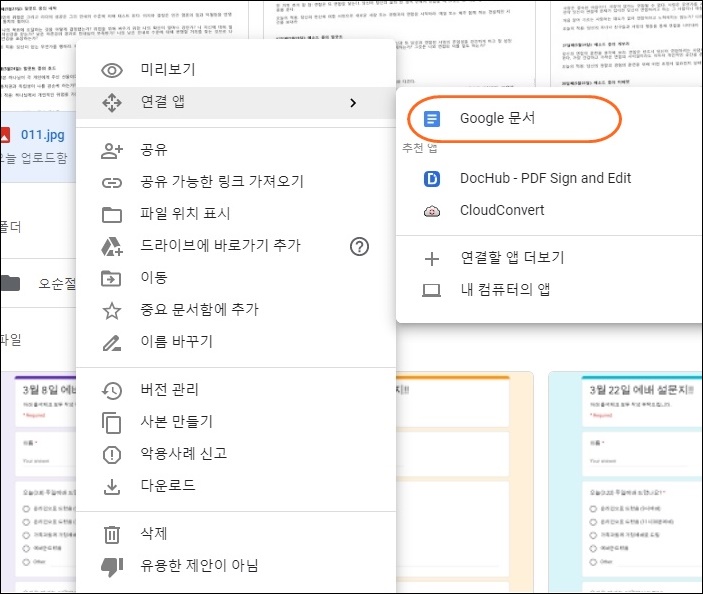Choose 이름 바꾸기 menu entry
This screenshot has height=594, width=703.
point(236,343)
